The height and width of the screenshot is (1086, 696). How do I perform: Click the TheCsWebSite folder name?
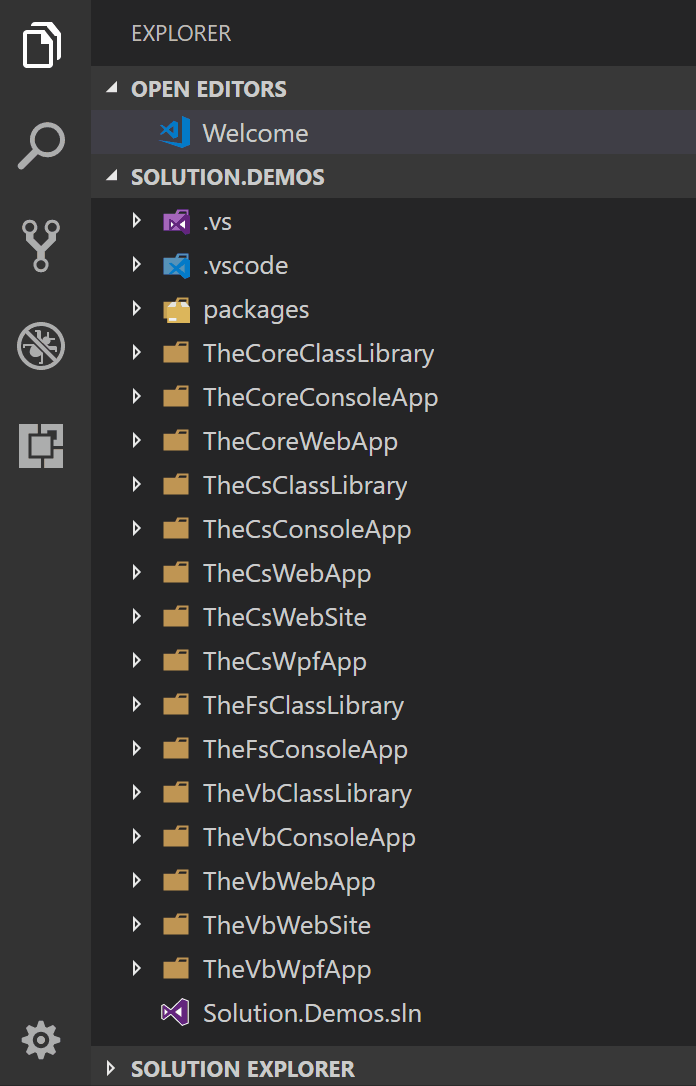coord(285,617)
